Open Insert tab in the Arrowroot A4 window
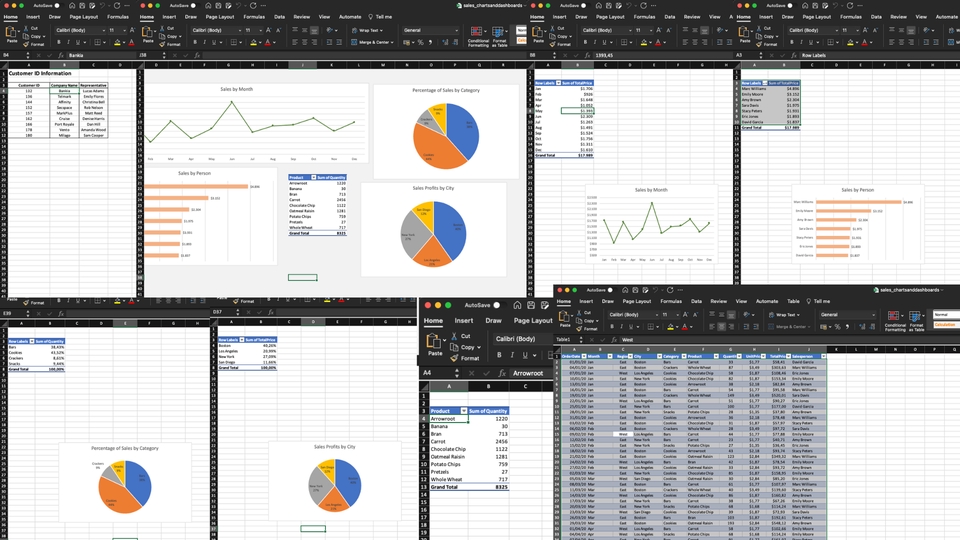The image size is (960, 540). (463, 320)
